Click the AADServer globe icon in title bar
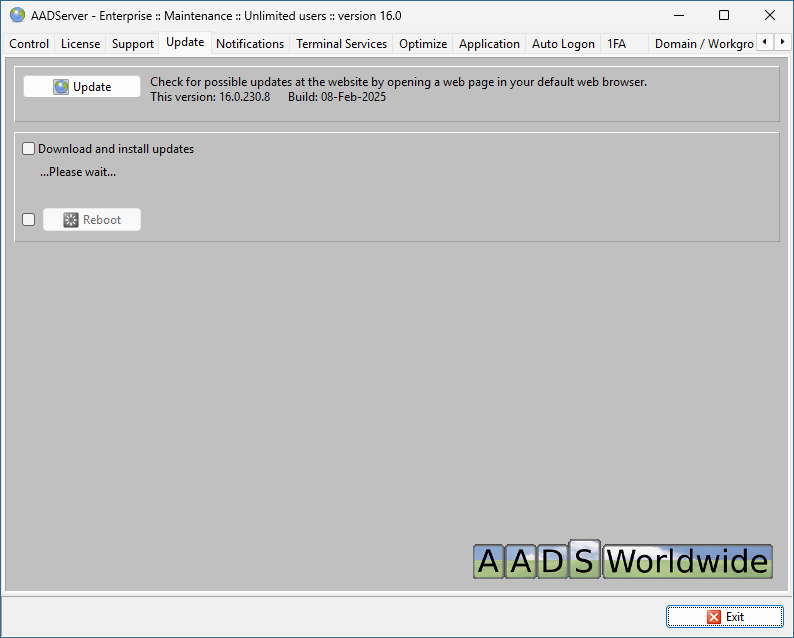 click(x=17, y=15)
